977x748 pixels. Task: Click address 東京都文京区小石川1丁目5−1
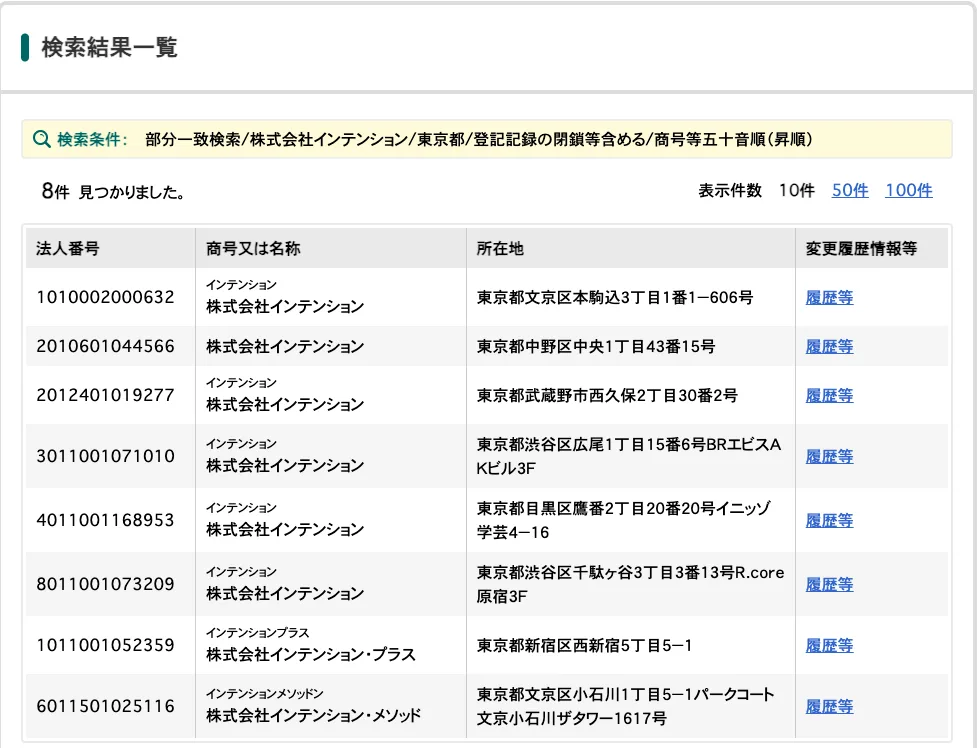tap(626, 706)
